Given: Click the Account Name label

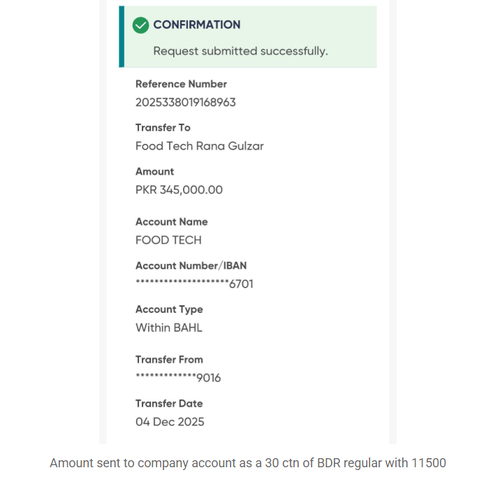Looking at the screenshot, I should coord(172,222).
